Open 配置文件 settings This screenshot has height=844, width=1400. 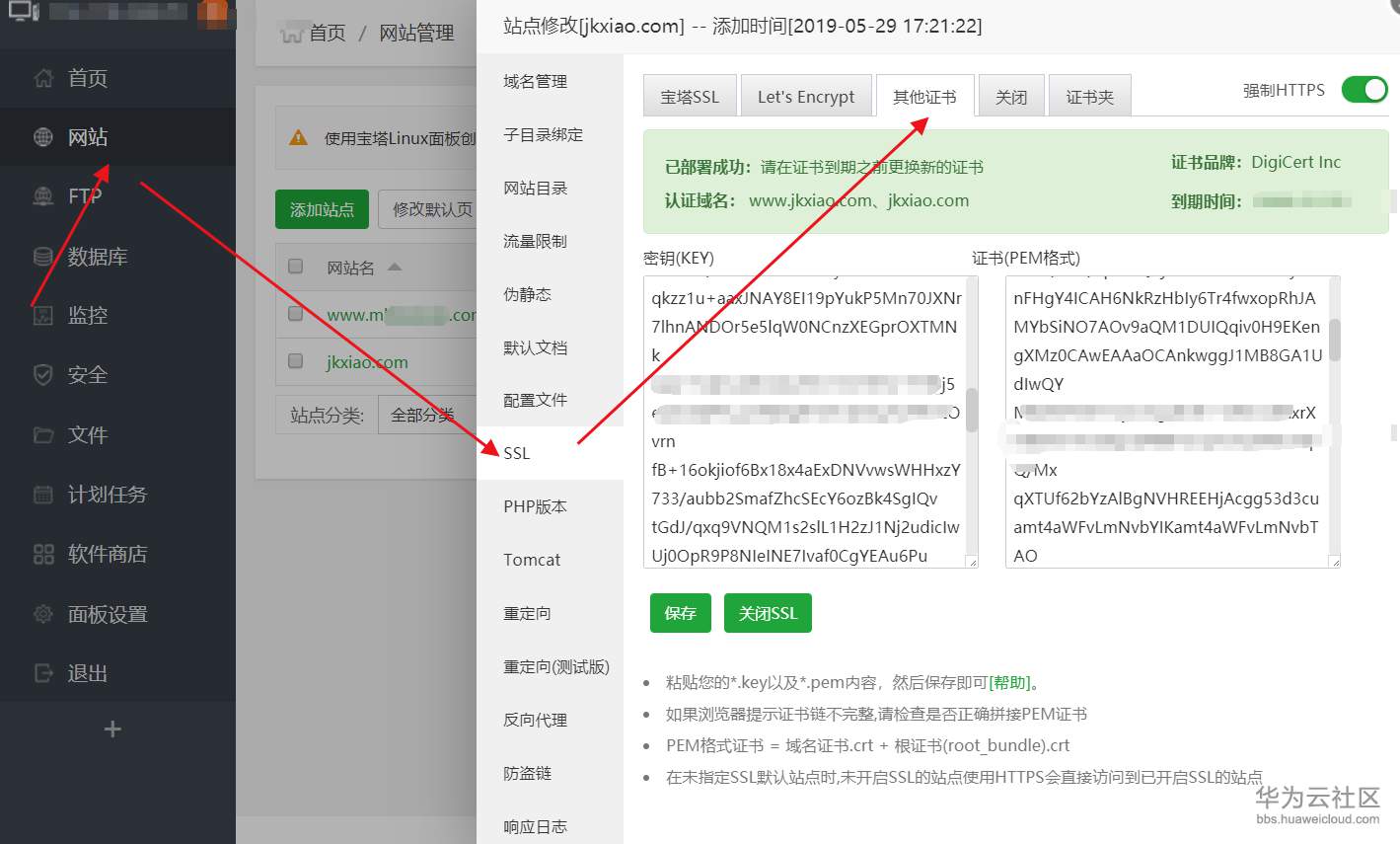pos(536,401)
